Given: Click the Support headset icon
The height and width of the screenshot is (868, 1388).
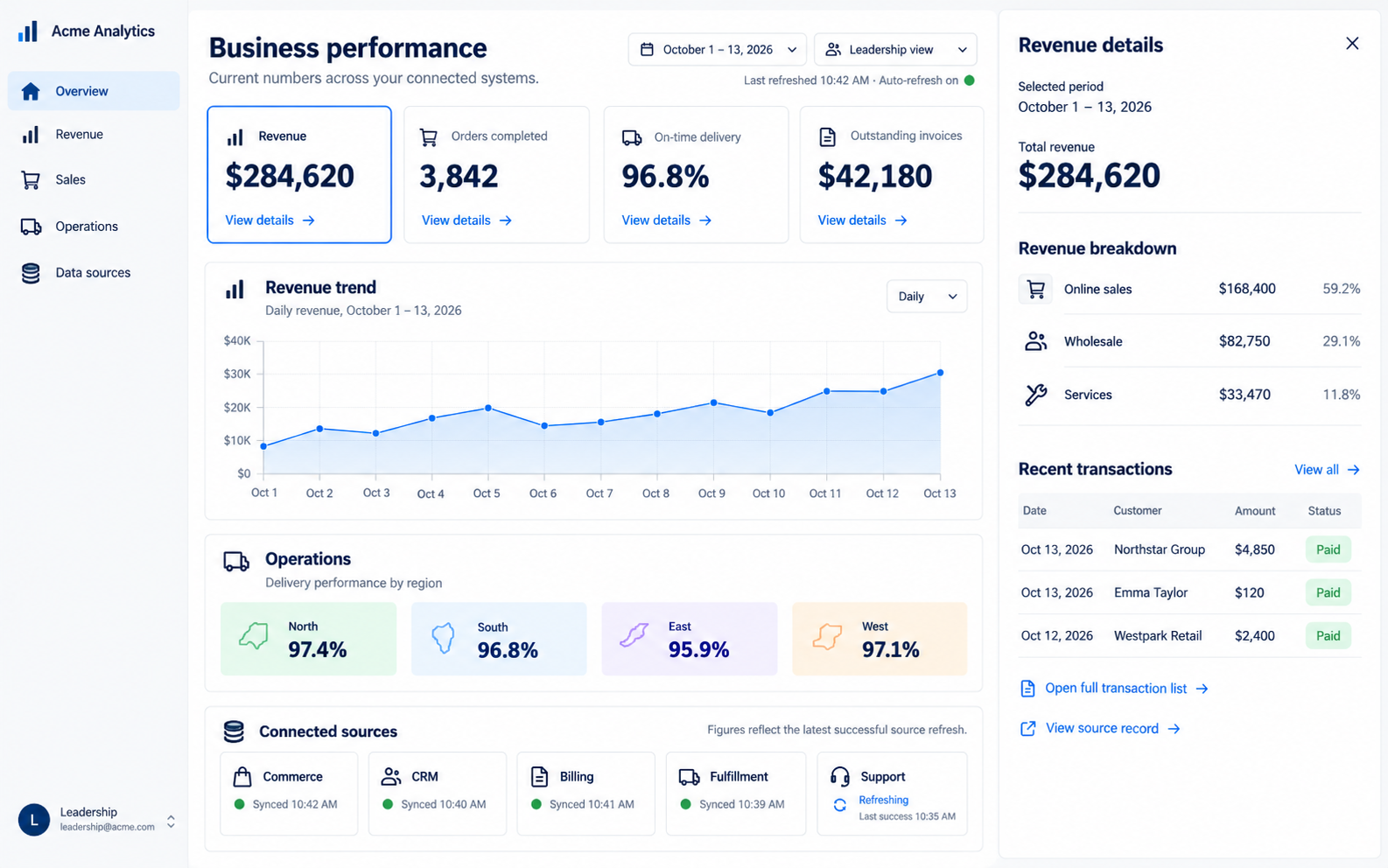Looking at the screenshot, I should coord(840,776).
